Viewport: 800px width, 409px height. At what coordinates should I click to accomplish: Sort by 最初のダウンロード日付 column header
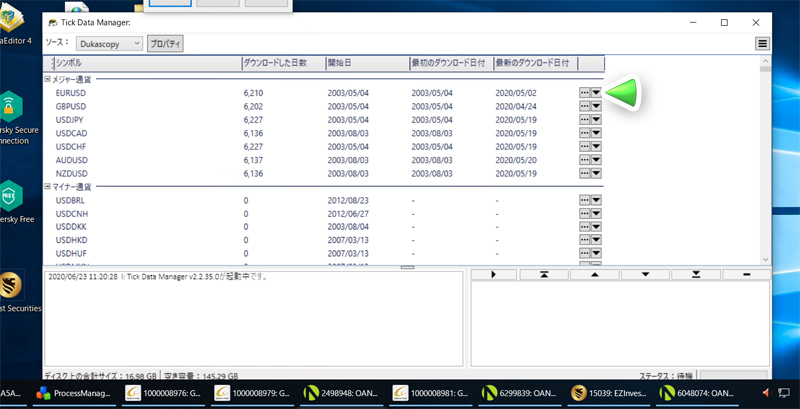coord(452,63)
